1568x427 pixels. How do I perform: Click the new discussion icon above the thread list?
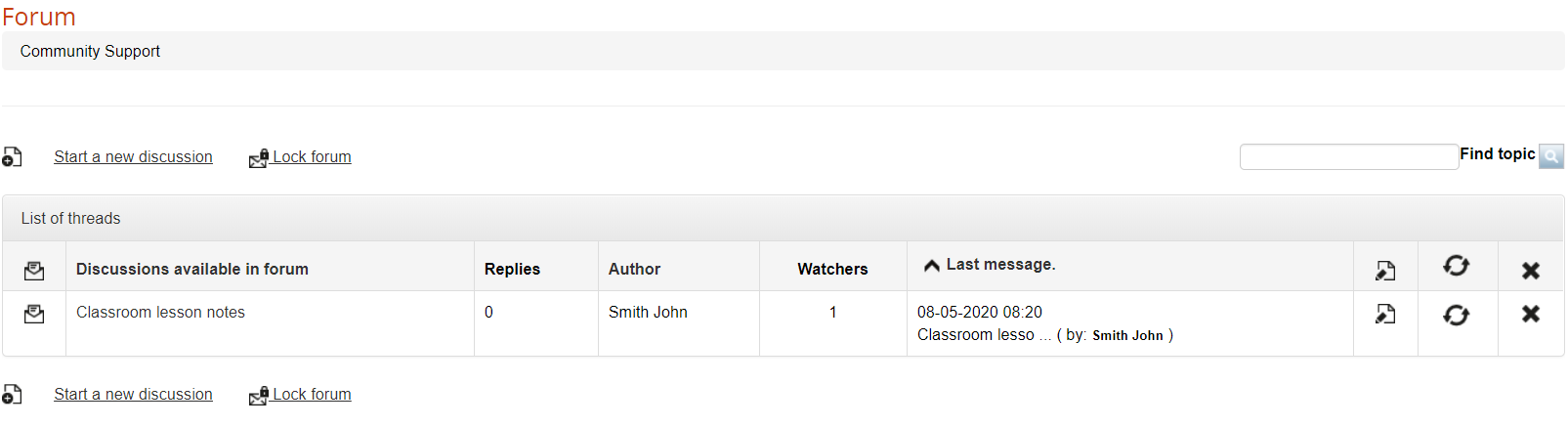[12, 157]
